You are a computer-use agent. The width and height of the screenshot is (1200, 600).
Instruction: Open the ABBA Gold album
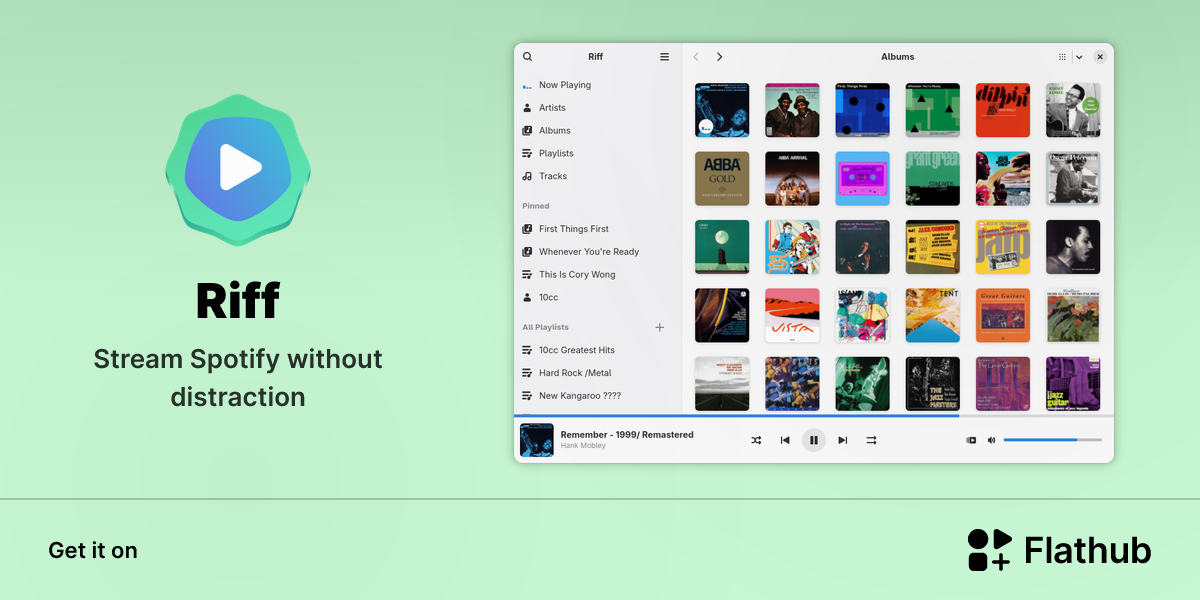722,178
